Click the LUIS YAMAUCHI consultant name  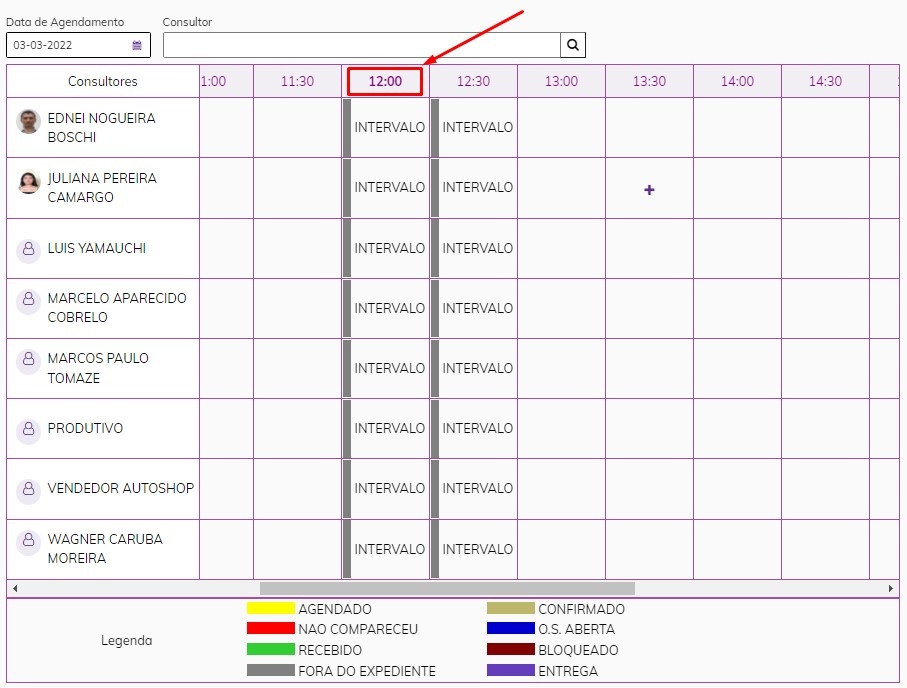(97, 248)
